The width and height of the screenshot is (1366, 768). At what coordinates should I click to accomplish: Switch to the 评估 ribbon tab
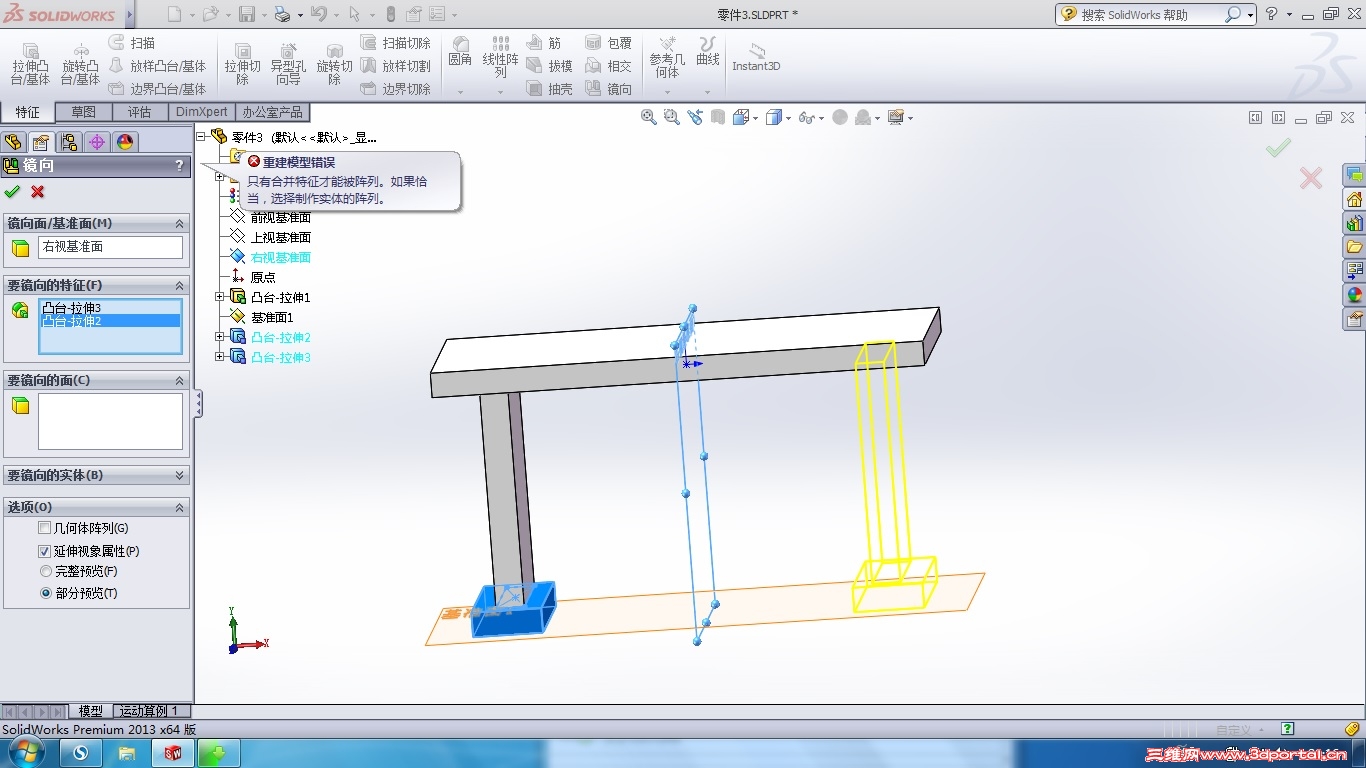pyautogui.click(x=140, y=112)
